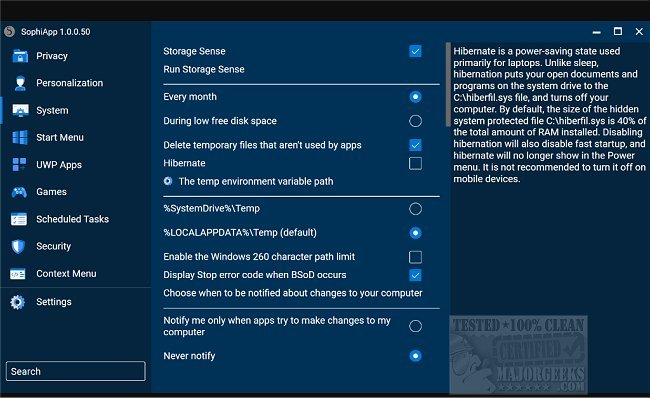Enable Windows 260 character path limit checkbox
Screen dimensions: 650x398
(415, 257)
